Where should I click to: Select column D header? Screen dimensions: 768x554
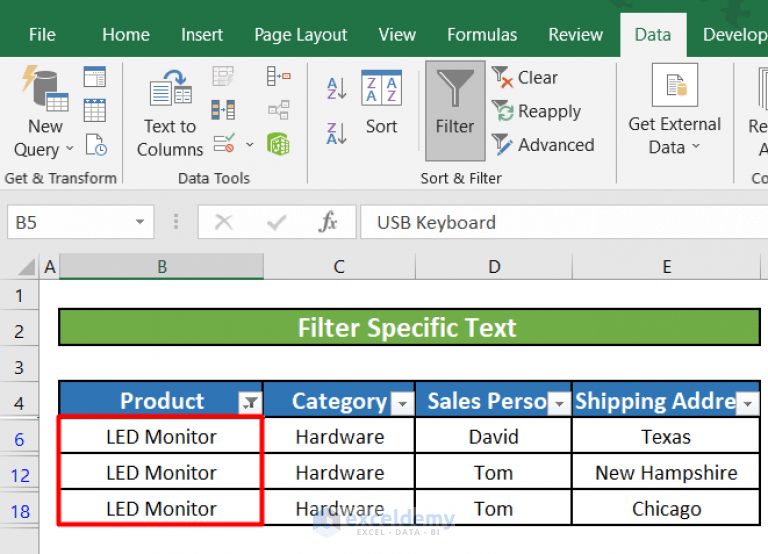(494, 267)
